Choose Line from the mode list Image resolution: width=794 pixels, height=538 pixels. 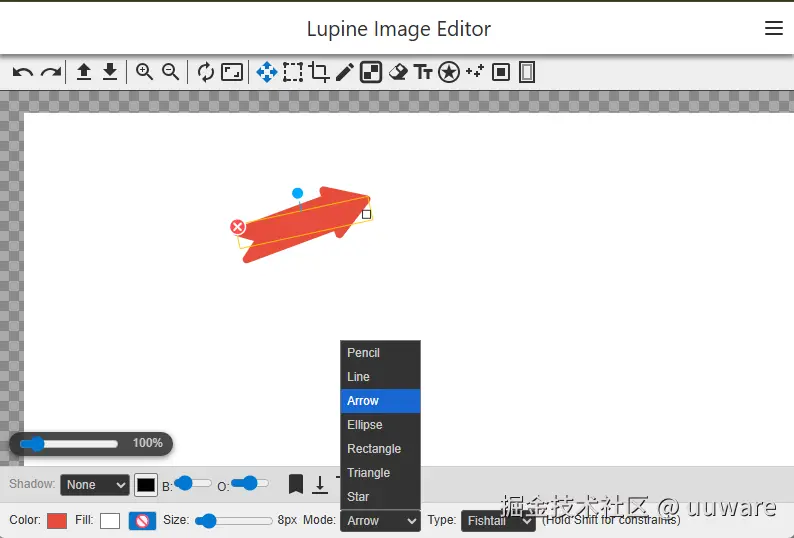click(380, 376)
